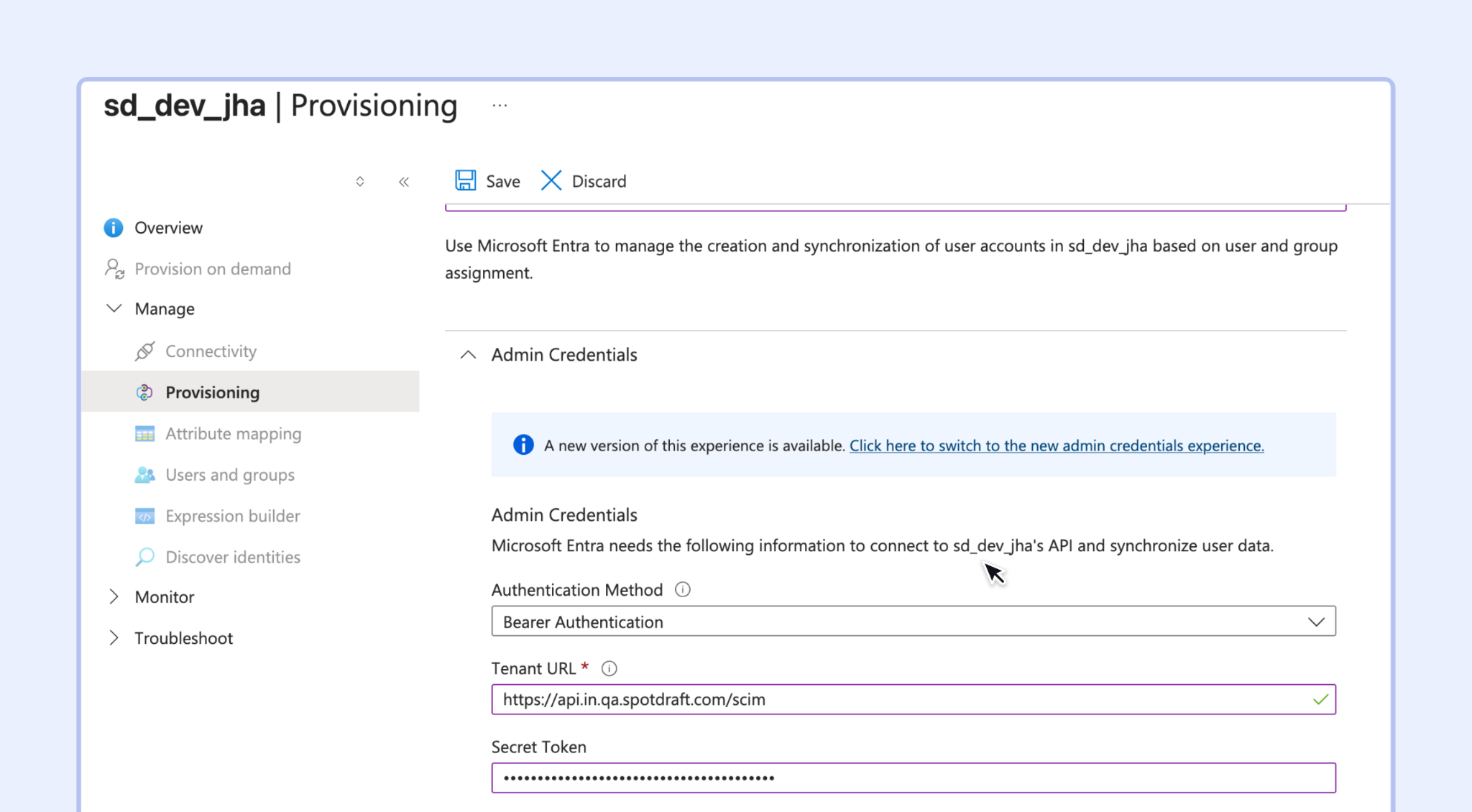Click into the Tenant URL field
The image size is (1472, 812).
(x=914, y=699)
